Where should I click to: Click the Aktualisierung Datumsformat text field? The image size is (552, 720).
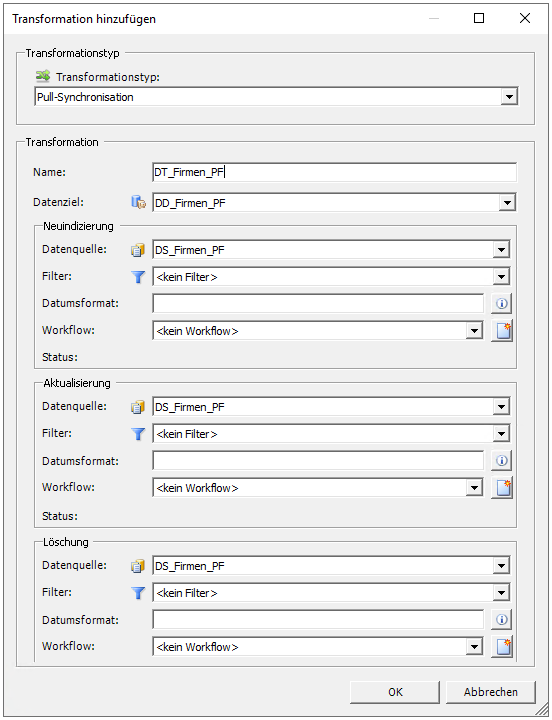318,460
